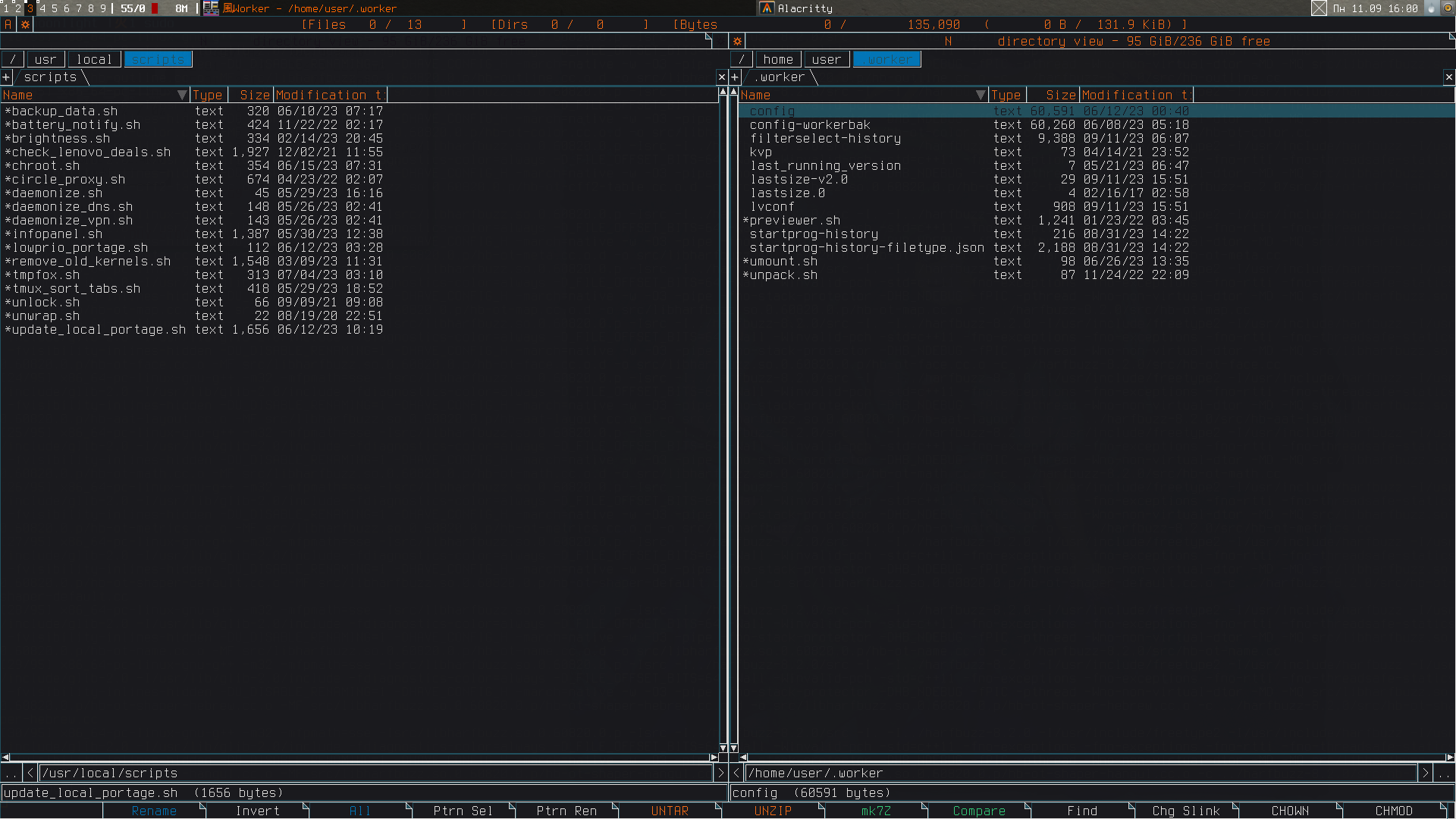
Task: Sort right panel by Modification time column
Action: click(x=1137, y=95)
